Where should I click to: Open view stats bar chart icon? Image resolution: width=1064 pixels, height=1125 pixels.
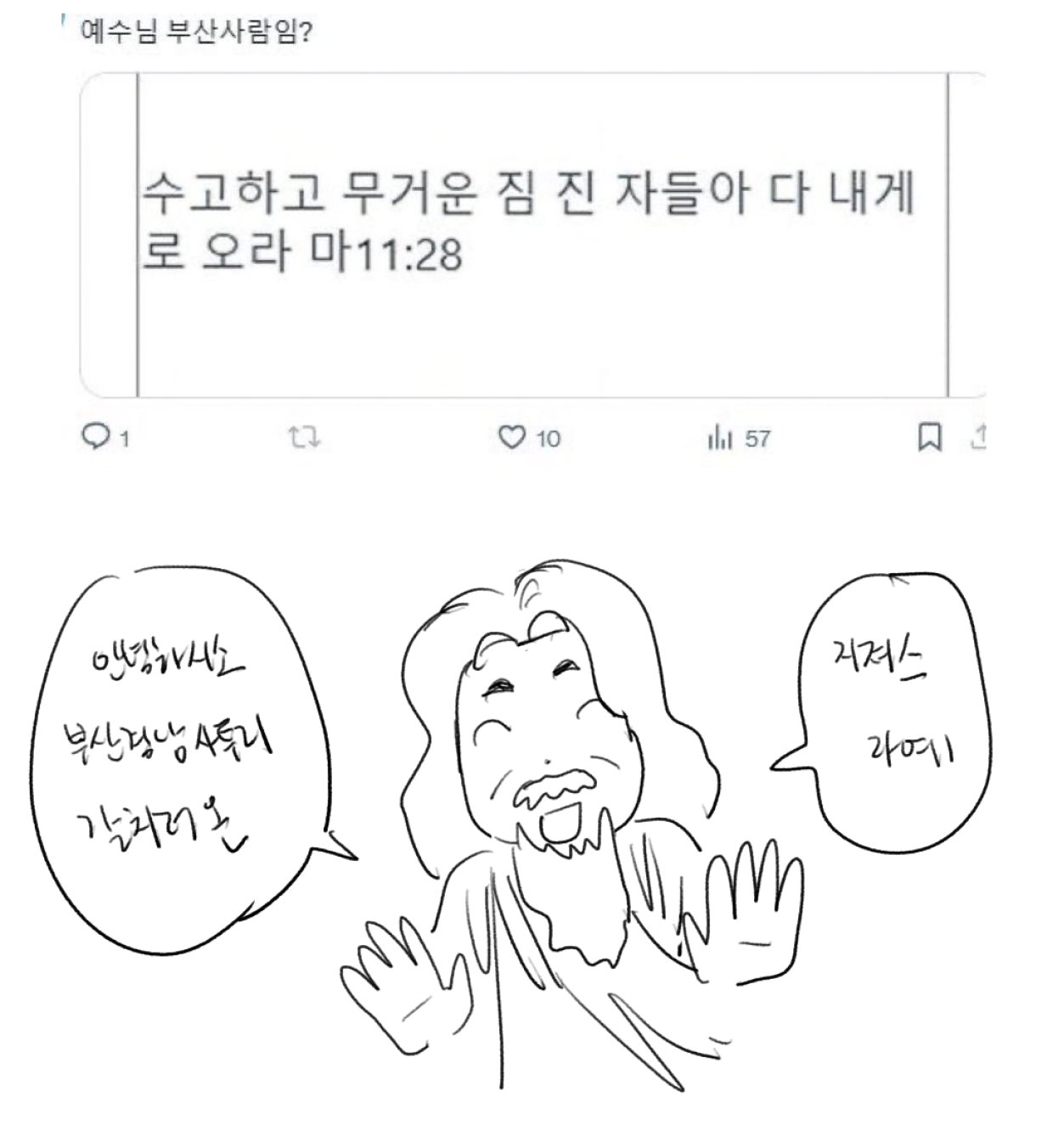pos(719,438)
